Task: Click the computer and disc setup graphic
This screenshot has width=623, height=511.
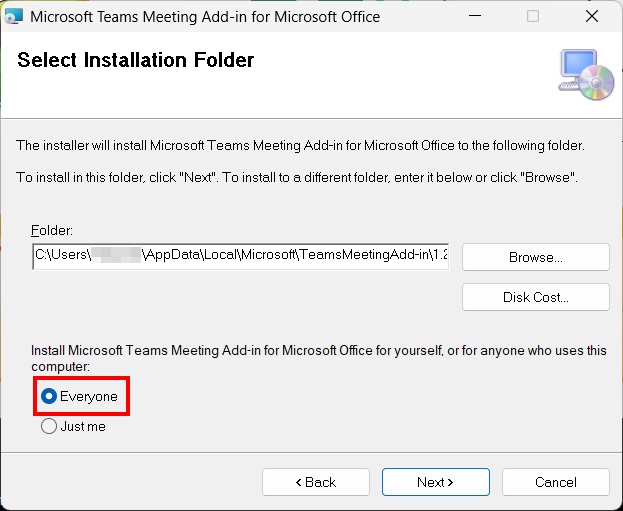Action: pyautogui.click(x=586, y=74)
